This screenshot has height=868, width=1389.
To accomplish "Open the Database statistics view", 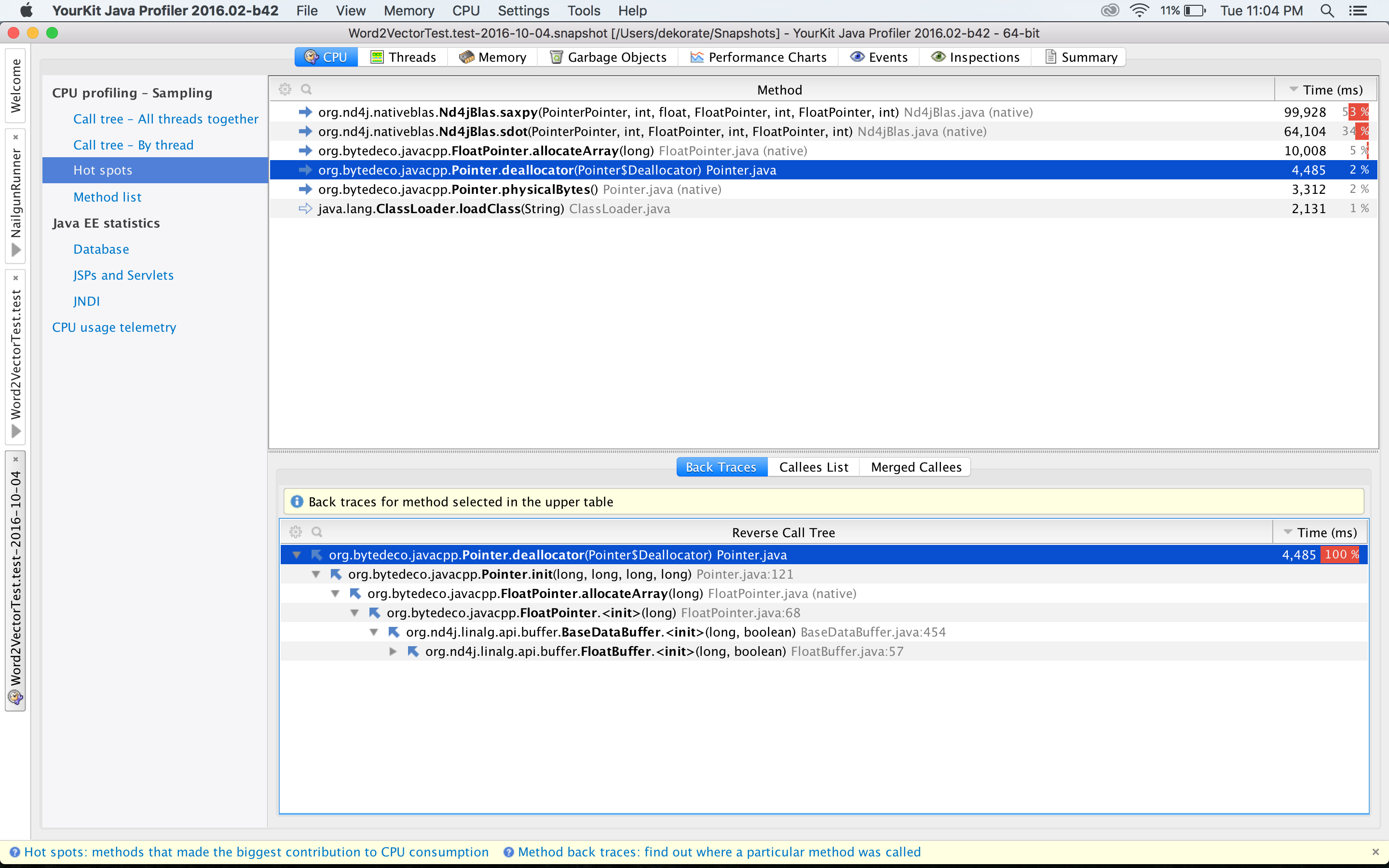I will click(101, 249).
